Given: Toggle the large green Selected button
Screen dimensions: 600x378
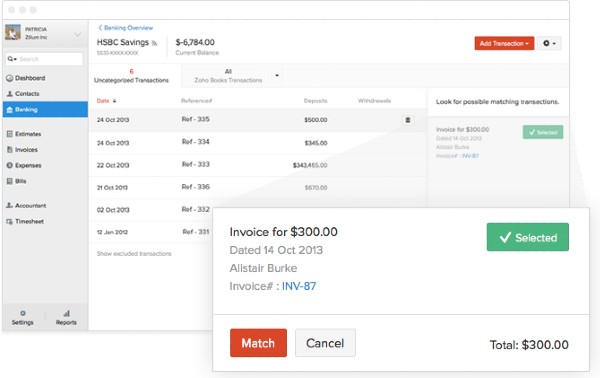Looking at the screenshot, I should (528, 237).
